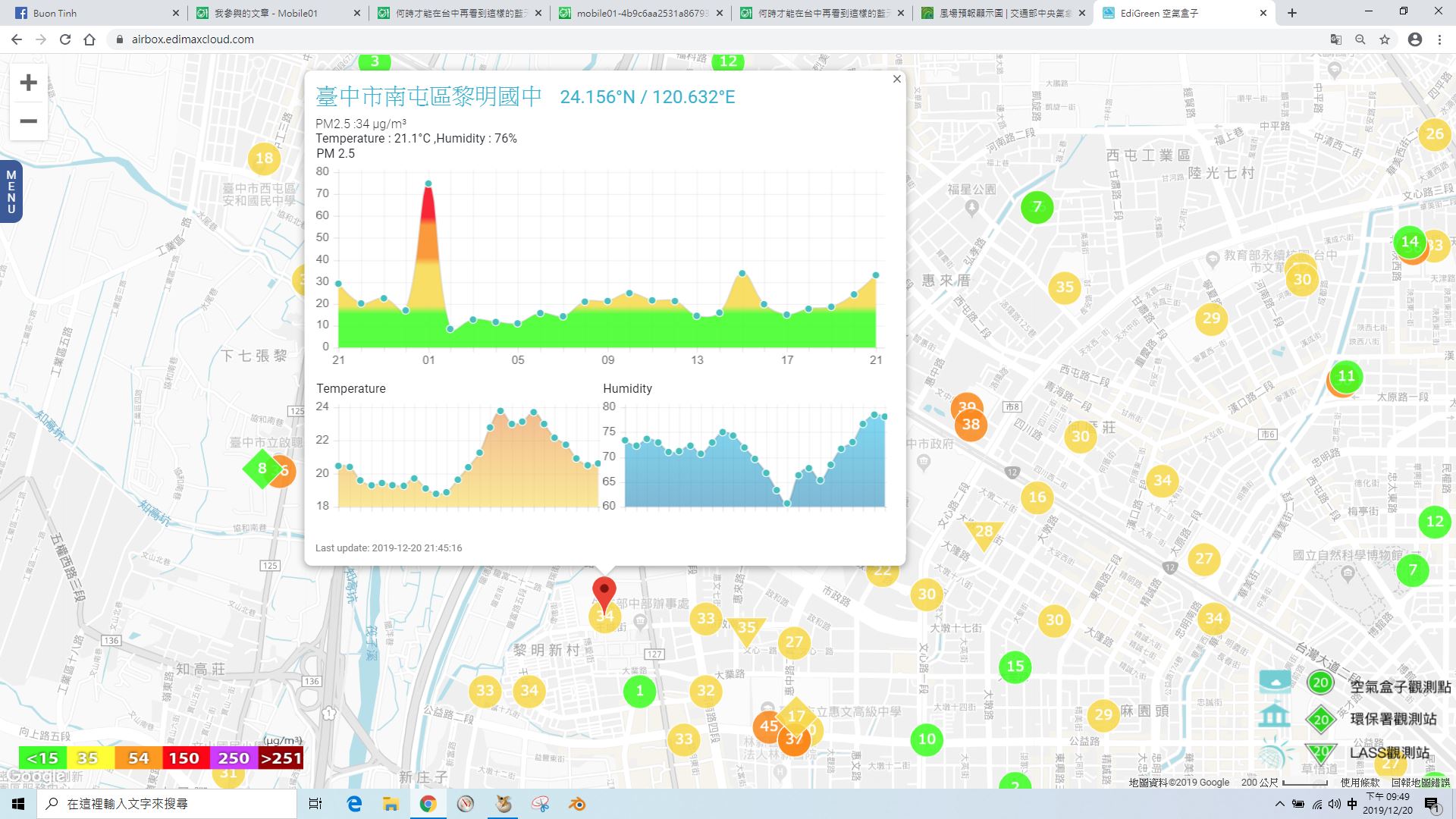Go to browser home page
The image size is (1456, 819).
click(x=89, y=39)
